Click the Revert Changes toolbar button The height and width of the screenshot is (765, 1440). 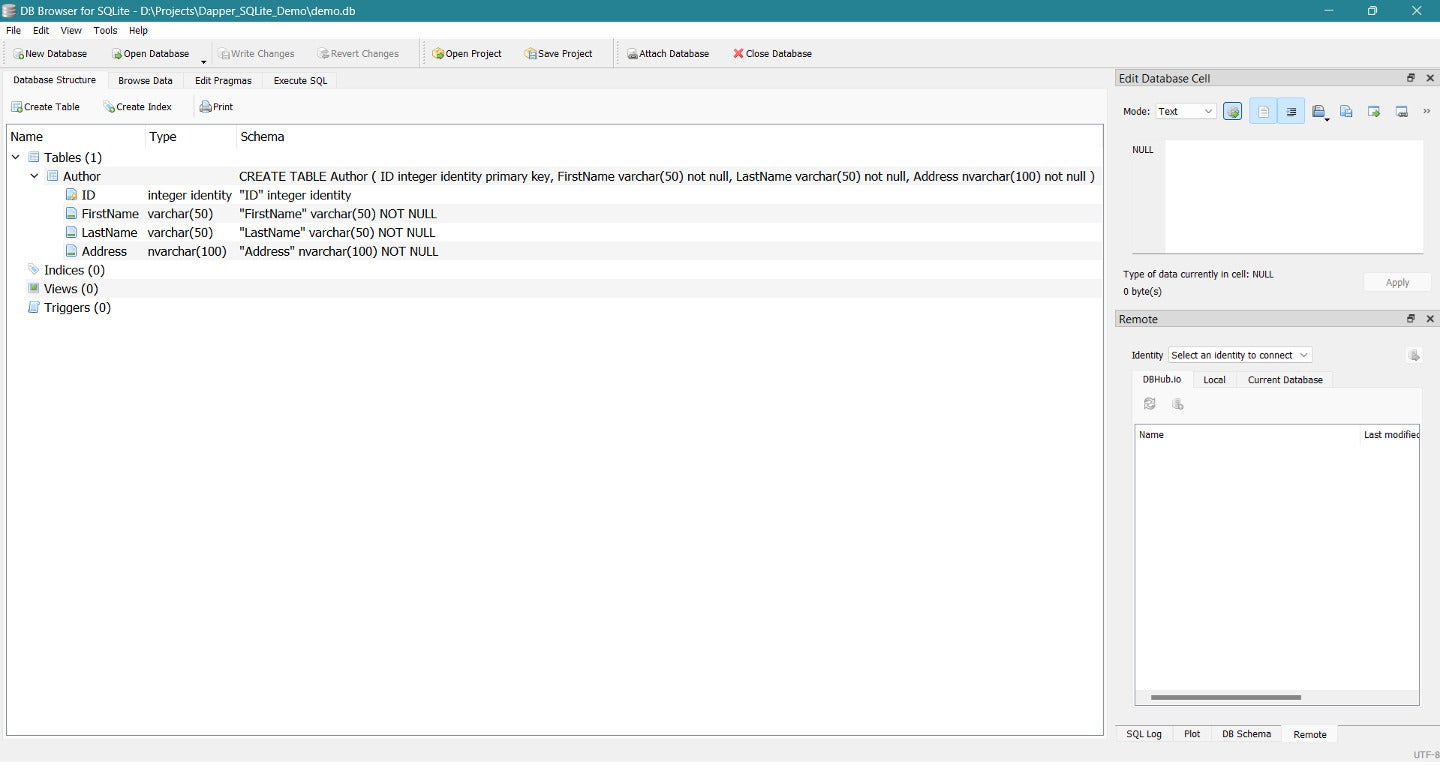pyautogui.click(x=358, y=54)
